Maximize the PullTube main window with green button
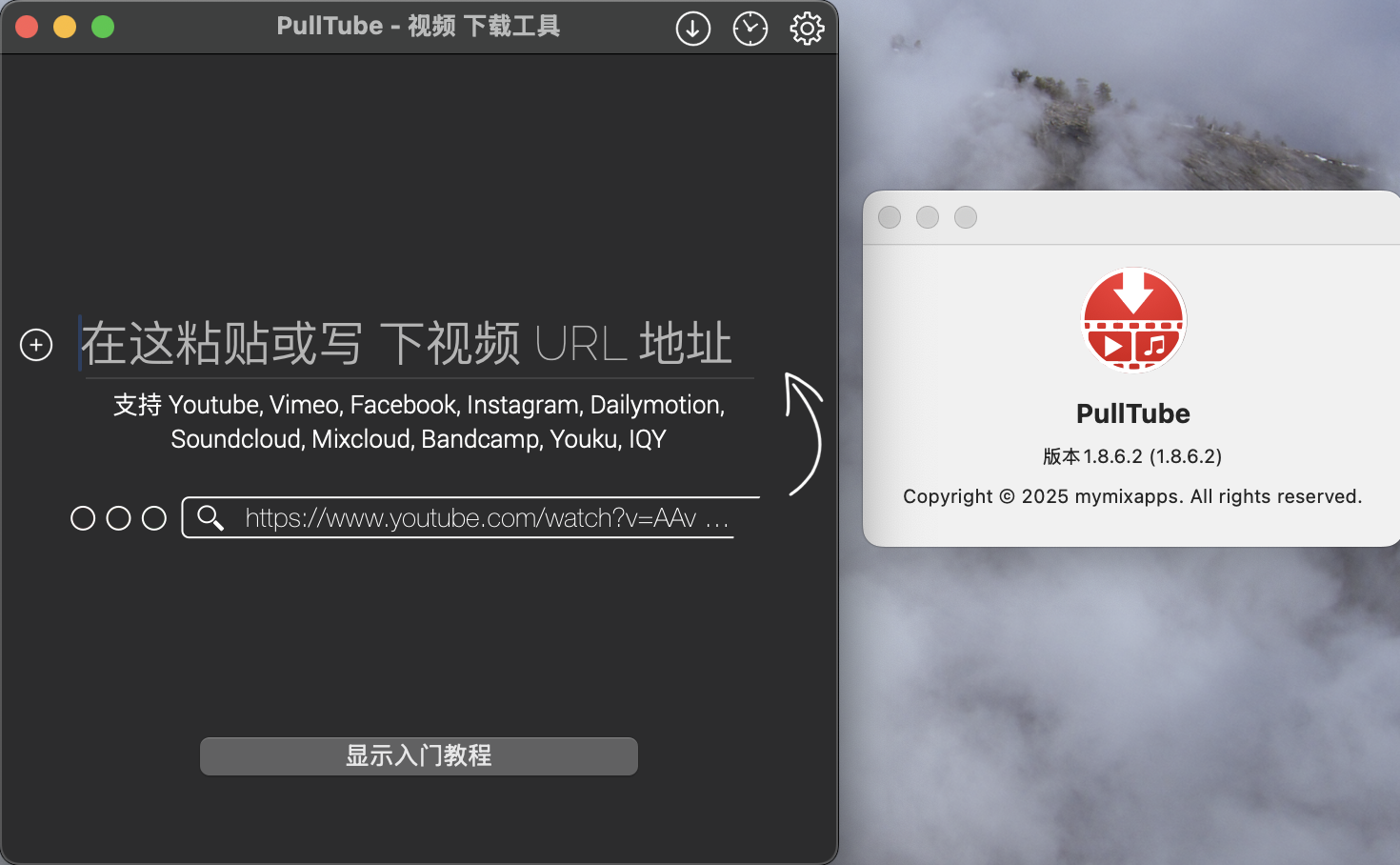The width and height of the screenshot is (1400, 865). pos(103,27)
